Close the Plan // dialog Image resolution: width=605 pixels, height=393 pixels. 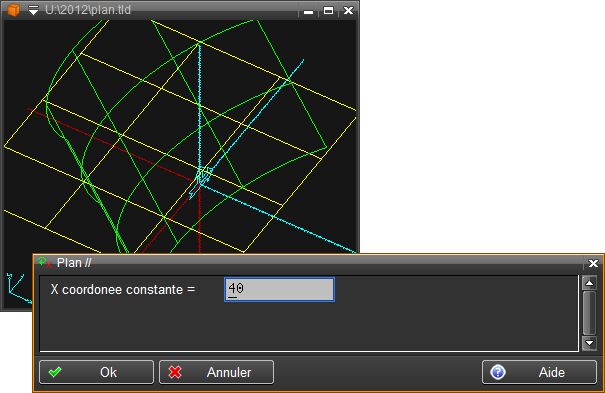593,263
